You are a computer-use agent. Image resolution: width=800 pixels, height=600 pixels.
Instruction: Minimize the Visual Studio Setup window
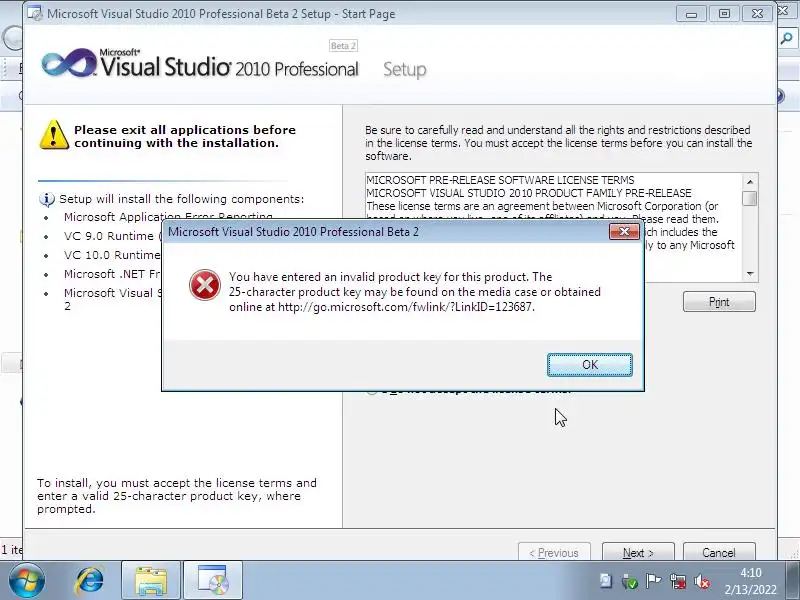691,14
